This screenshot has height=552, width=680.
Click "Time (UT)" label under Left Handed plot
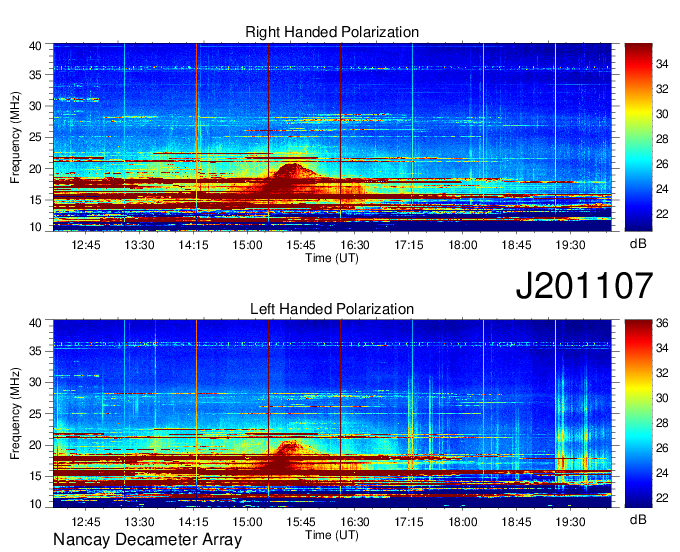(x=332, y=535)
